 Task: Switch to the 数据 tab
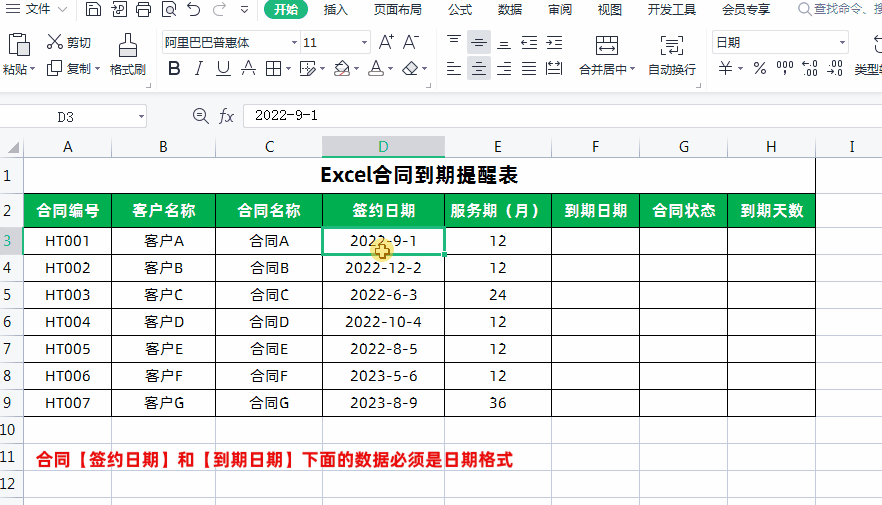510,10
